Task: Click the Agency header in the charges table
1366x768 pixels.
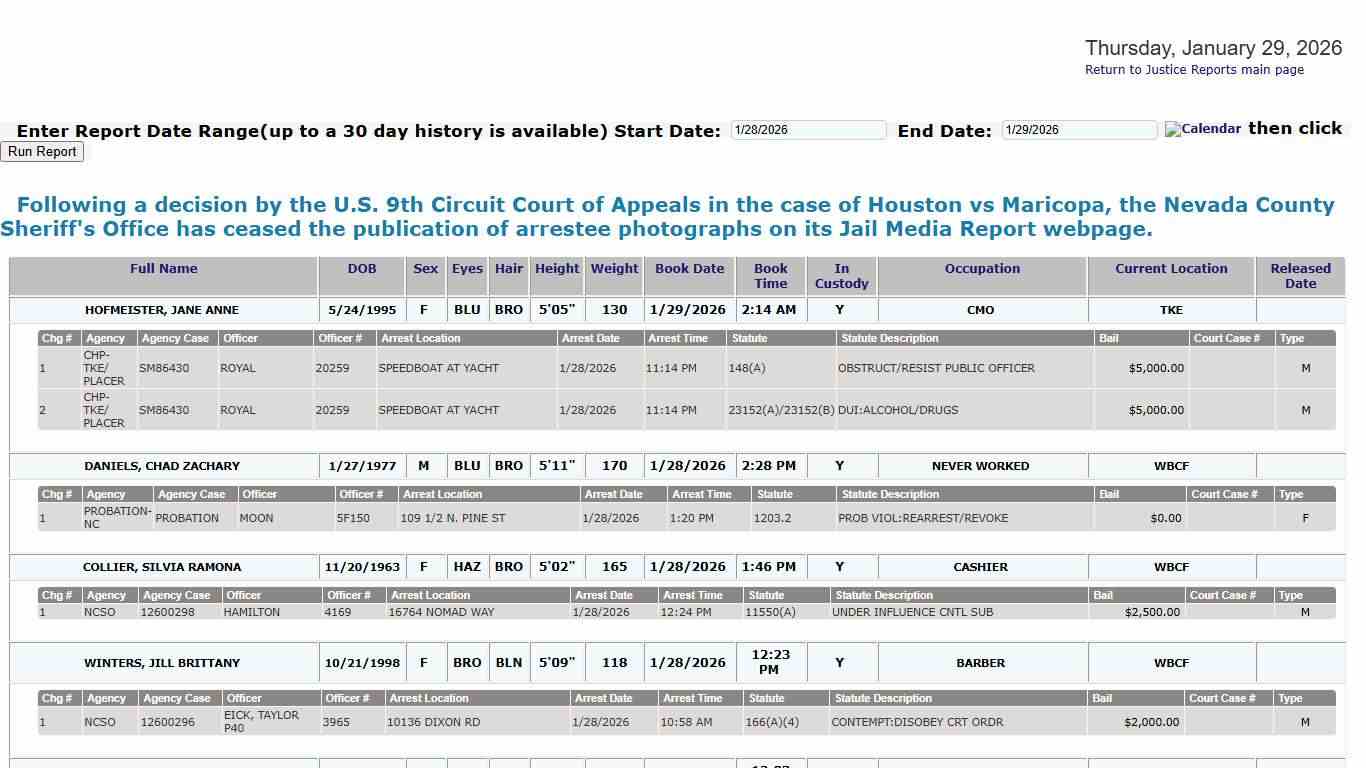Action: point(107,338)
